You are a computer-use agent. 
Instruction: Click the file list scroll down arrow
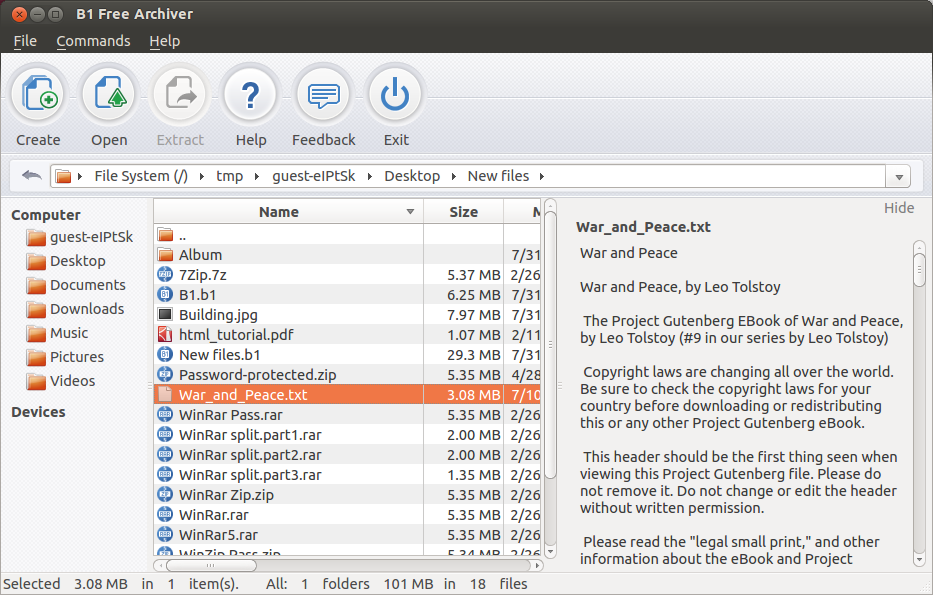pyautogui.click(x=550, y=552)
